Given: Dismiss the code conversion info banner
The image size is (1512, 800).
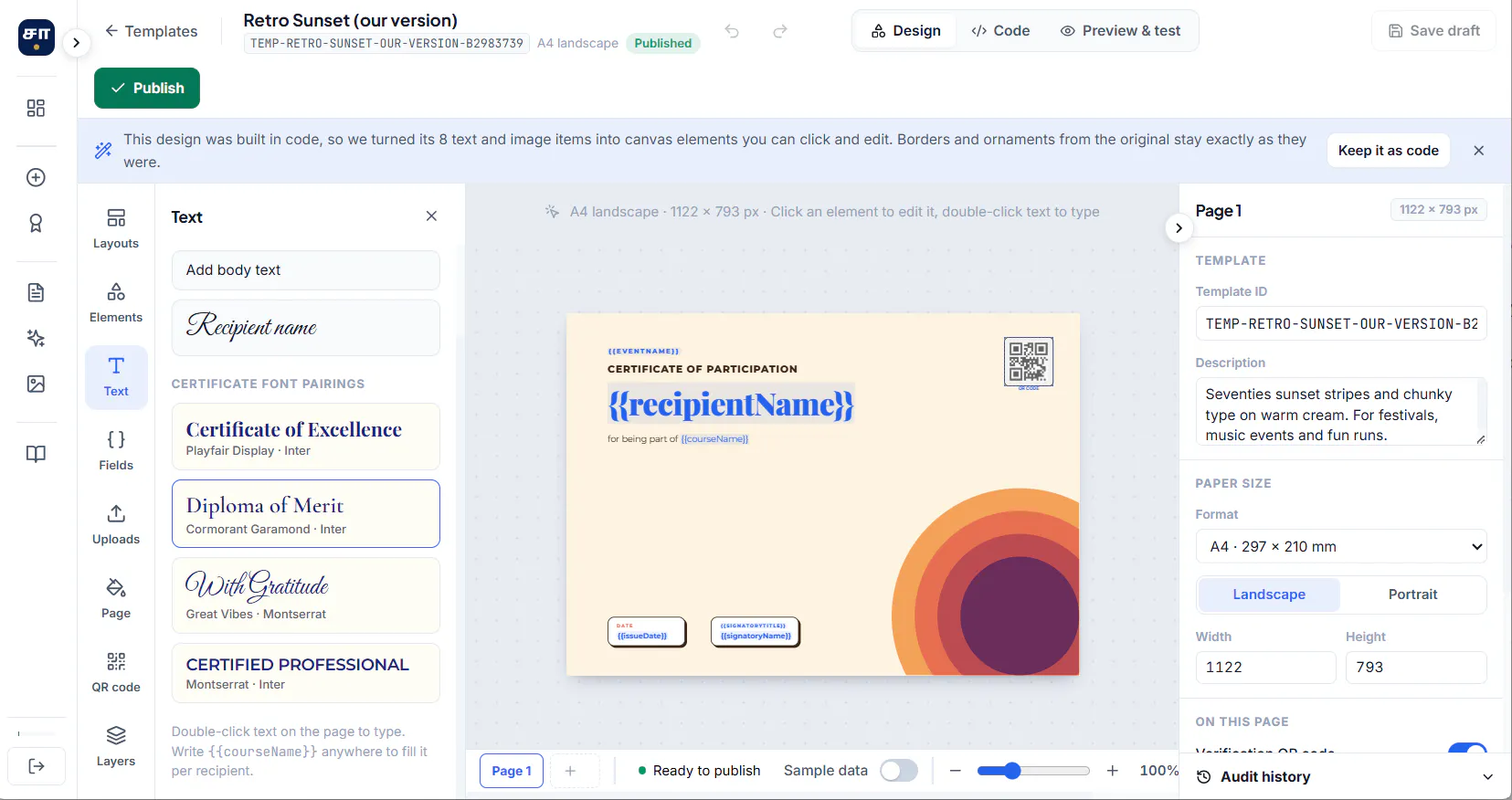Looking at the screenshot, I should (x=1479, y=151).
